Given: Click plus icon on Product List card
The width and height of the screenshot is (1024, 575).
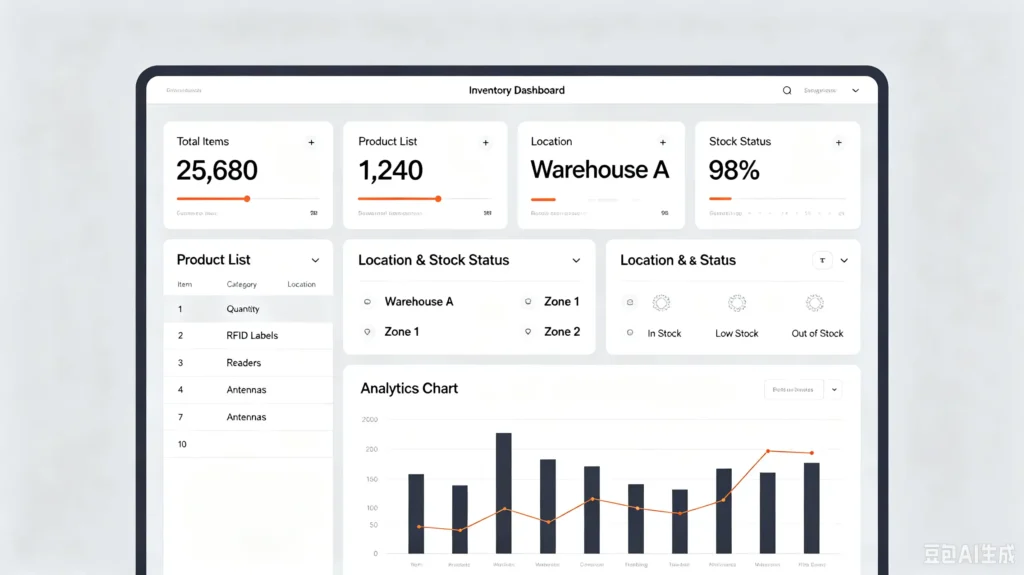Looking at the screenshot, I should click(x=486, y=142).
